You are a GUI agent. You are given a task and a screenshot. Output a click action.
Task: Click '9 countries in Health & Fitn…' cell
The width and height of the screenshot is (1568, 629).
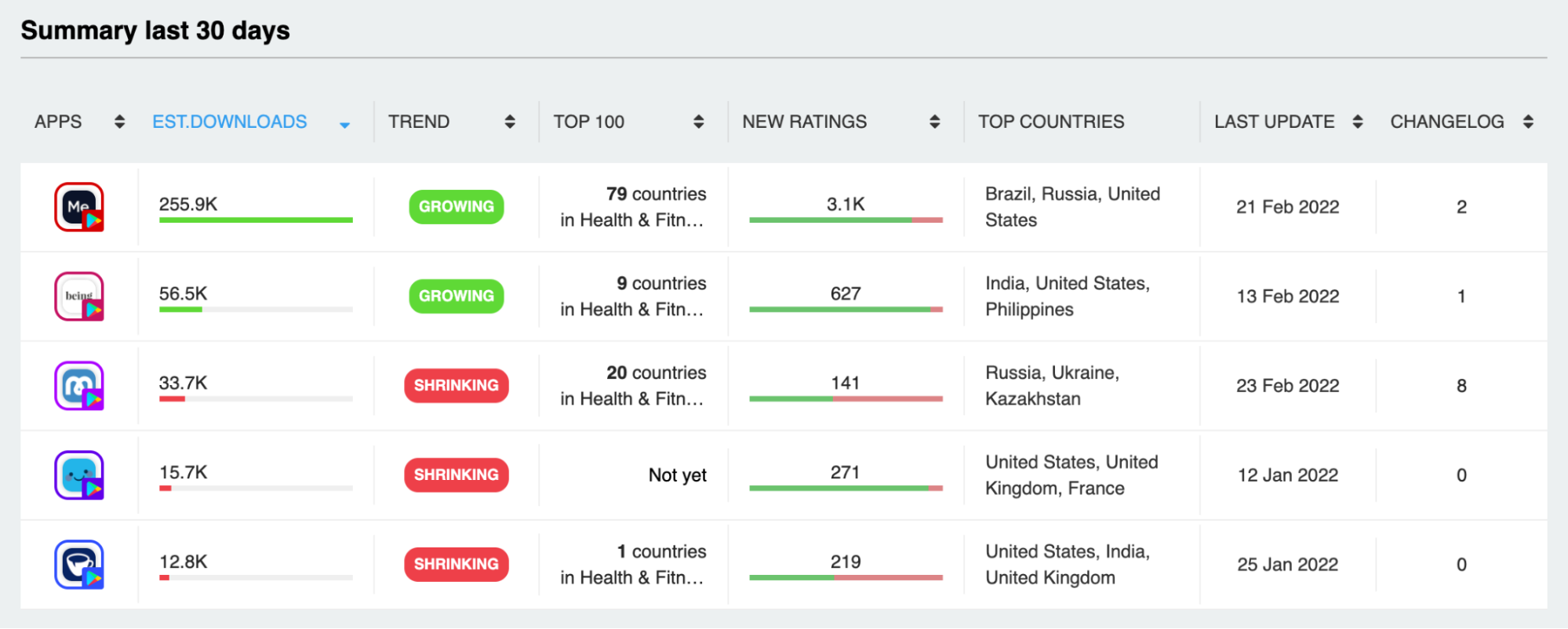[x=633, y=296]
